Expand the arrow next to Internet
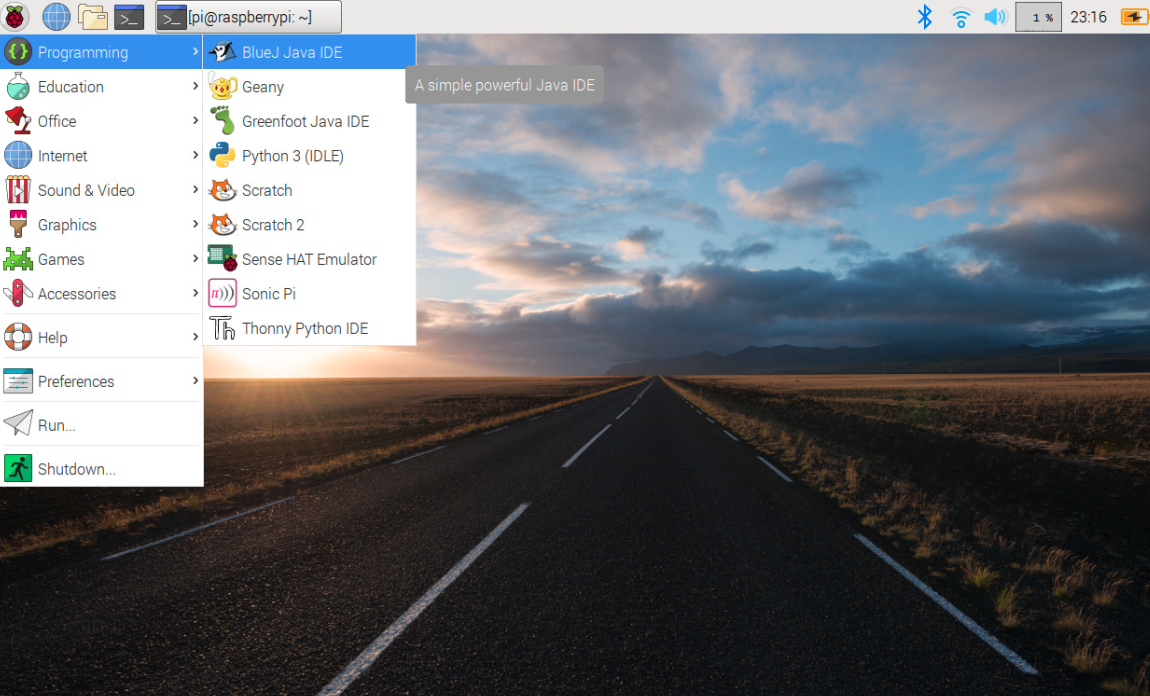1150x696 pixels. point(195,155)
